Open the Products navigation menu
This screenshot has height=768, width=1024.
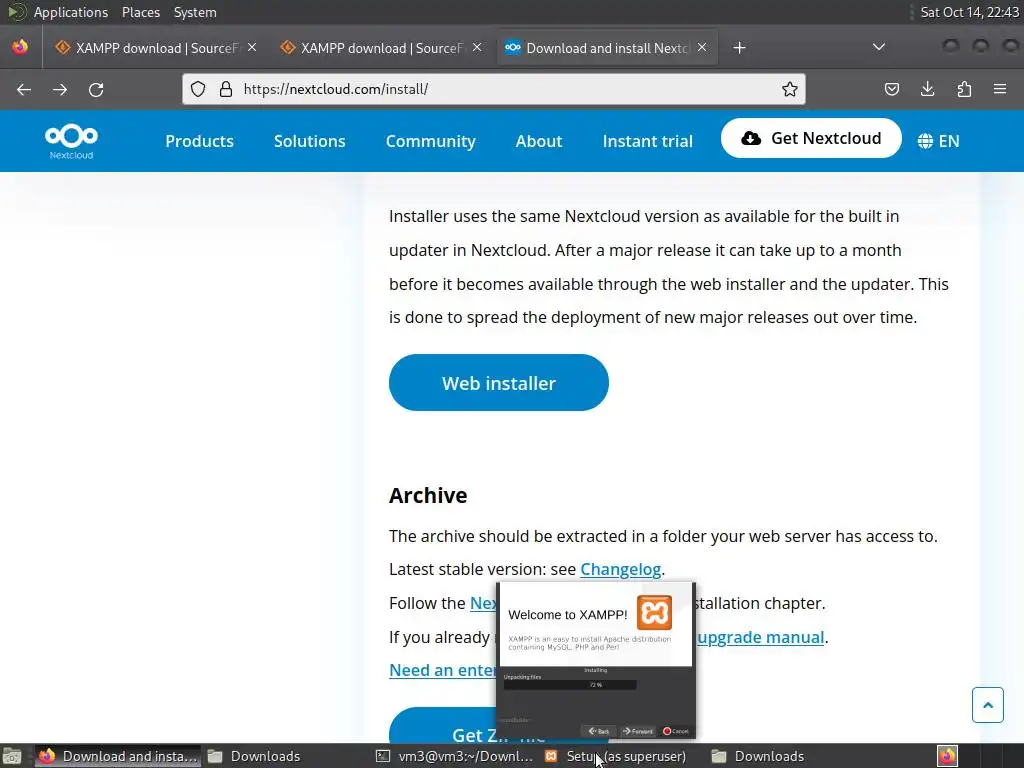199,141
